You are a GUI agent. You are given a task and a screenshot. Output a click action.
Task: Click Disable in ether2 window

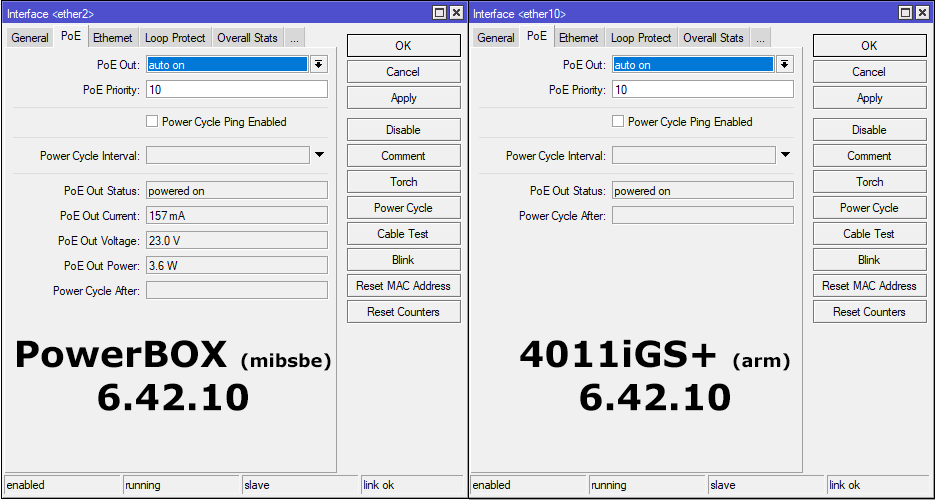pos(404,129)
